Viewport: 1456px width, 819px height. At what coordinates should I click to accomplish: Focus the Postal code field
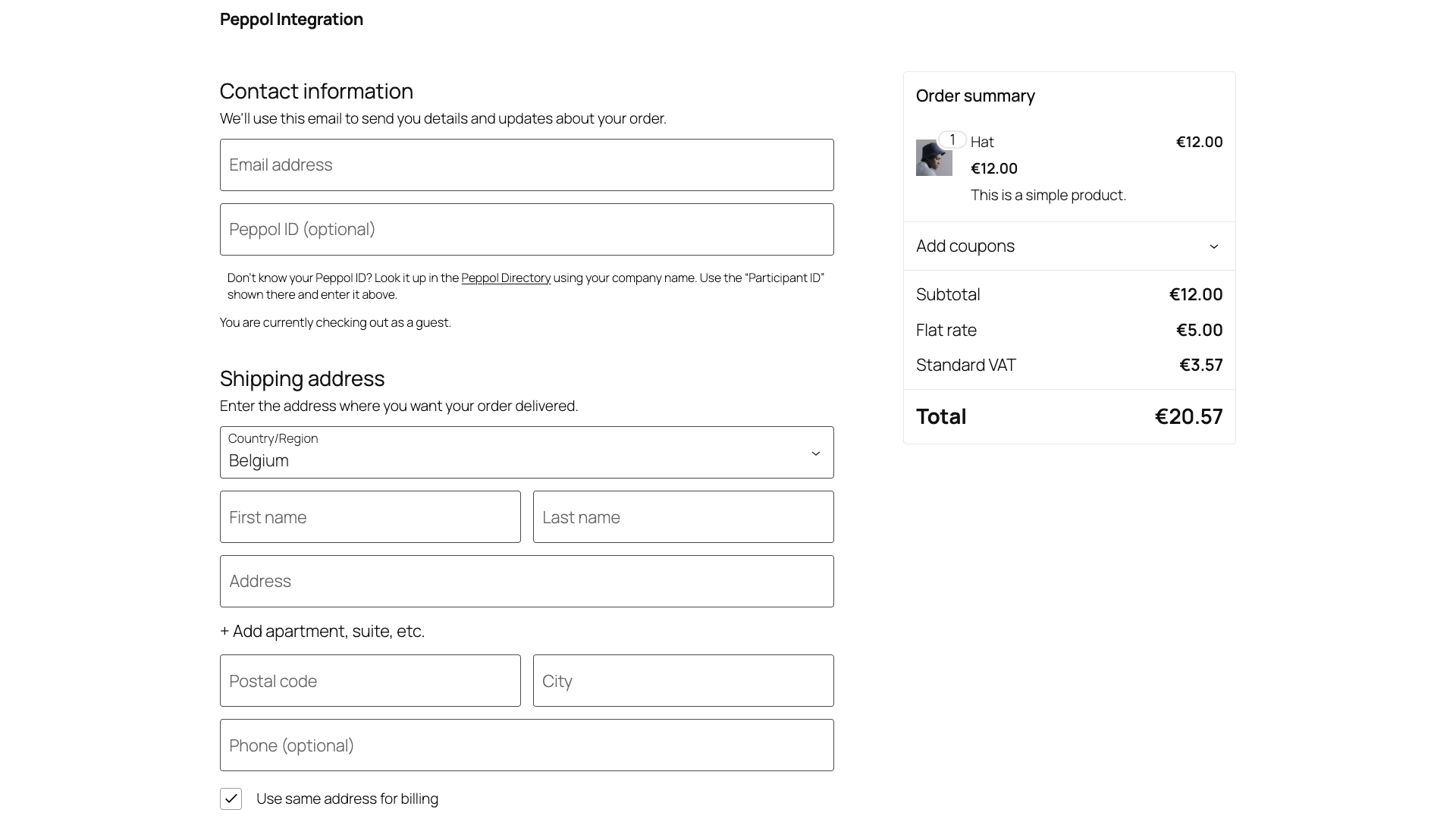coord(369,680)
